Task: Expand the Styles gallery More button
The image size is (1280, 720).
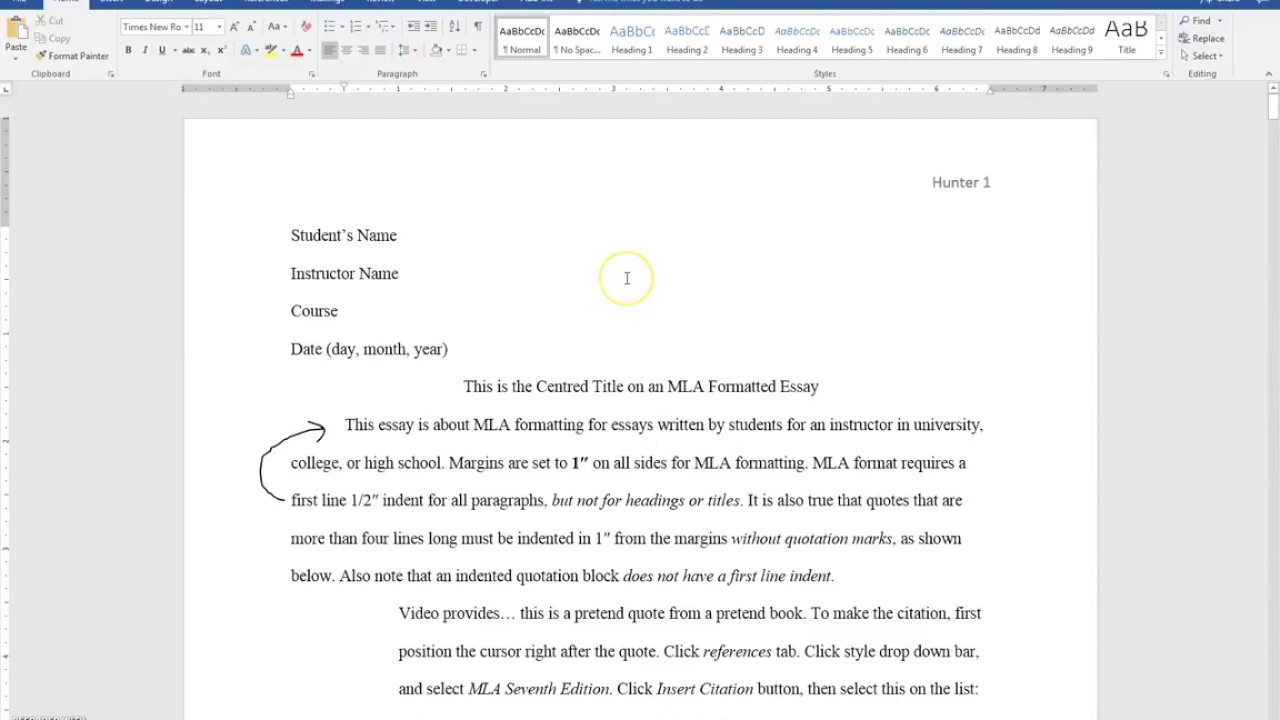Action: (x=1161, y=51)
